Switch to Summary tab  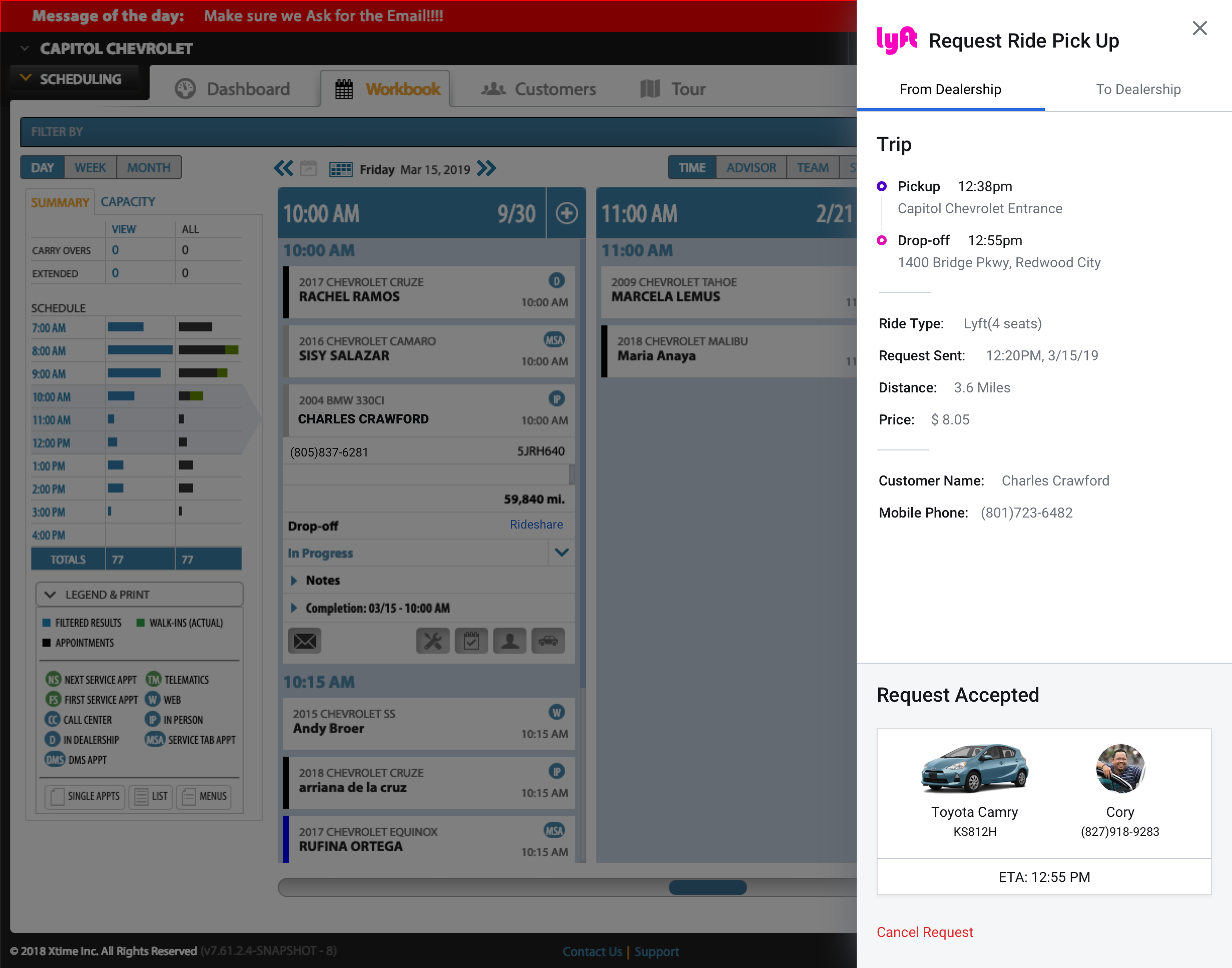coord(60,202)
